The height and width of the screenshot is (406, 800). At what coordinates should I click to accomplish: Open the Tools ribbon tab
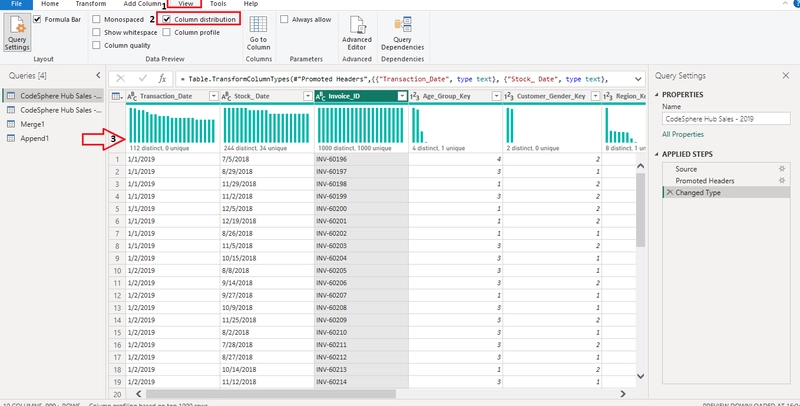coord(218,4)
